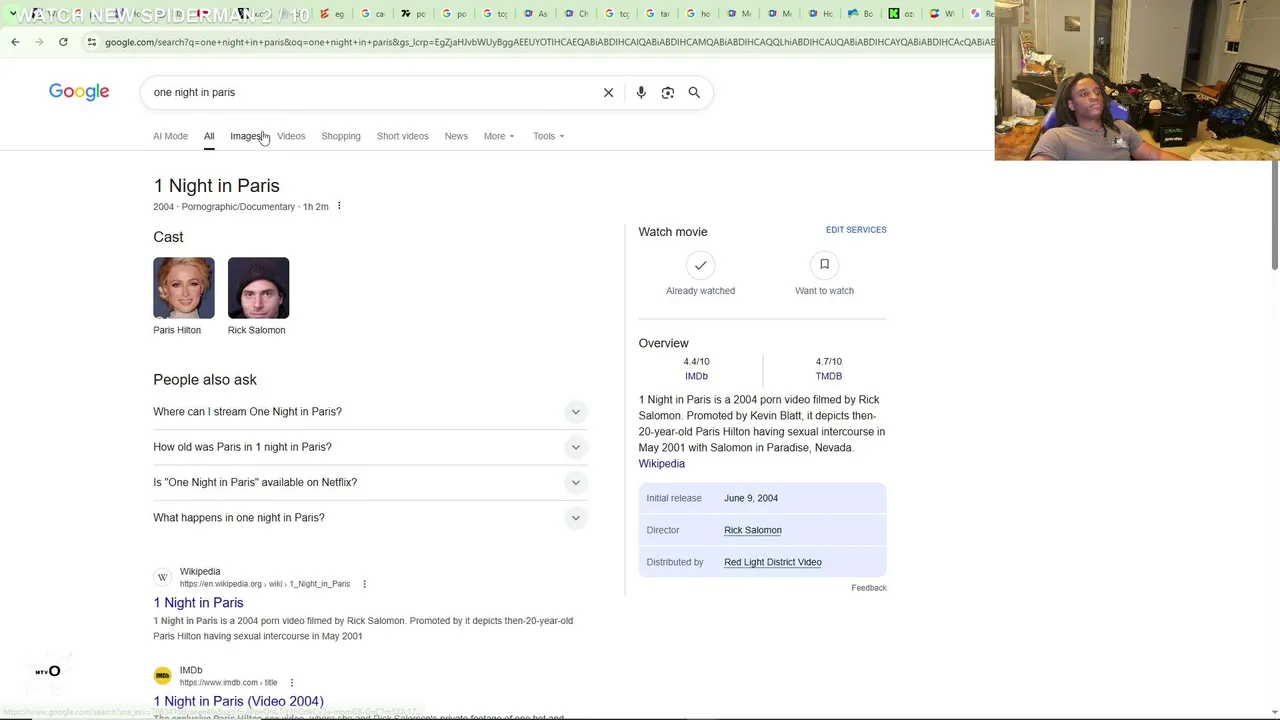This screenshot has width=1280, height=720.
Task: Click the 'People also ask' heading
Action: point(205,380)
